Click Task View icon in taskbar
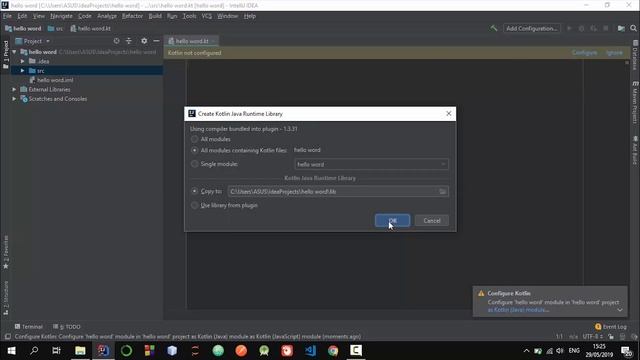This screenshot has width=640, height=360. click(x=56, y=351)
